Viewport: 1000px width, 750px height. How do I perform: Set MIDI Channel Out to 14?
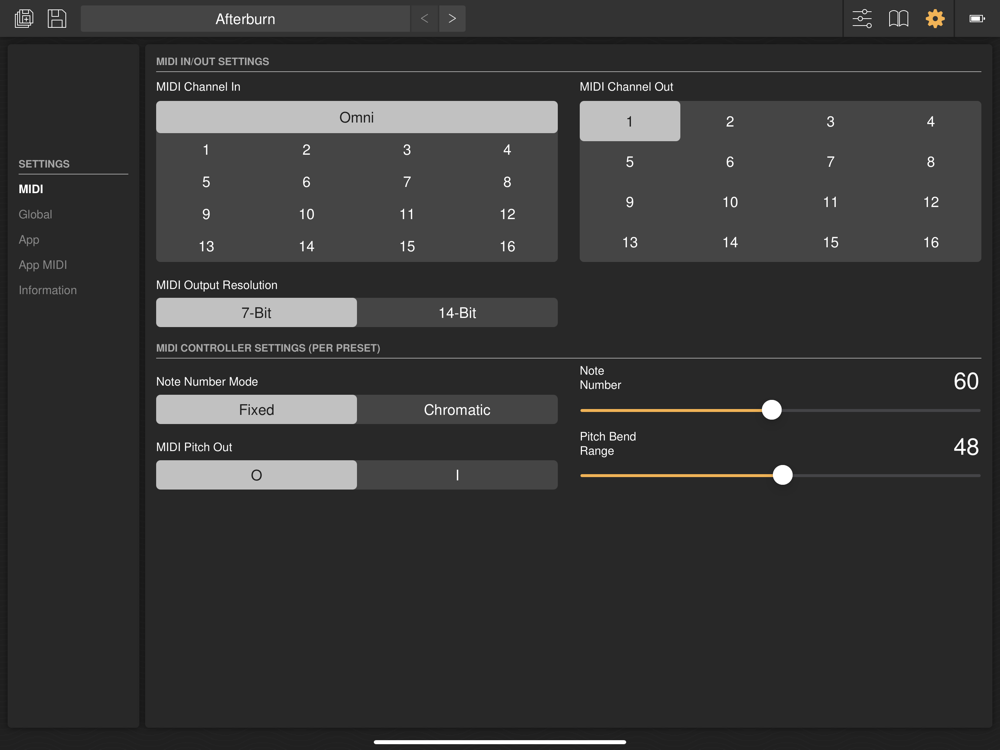[730, 242]
